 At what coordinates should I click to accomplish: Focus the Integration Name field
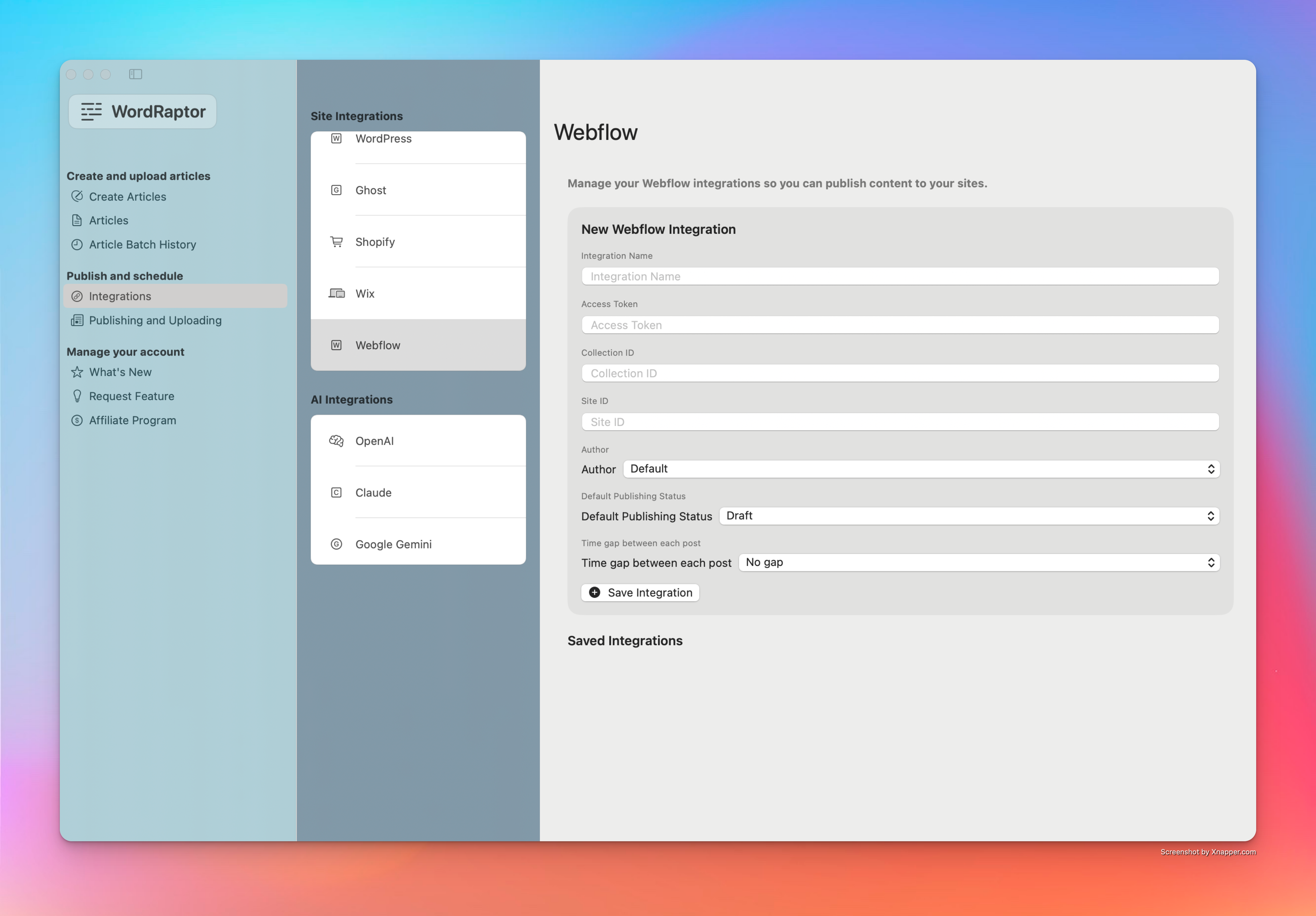(x=900, y=277)
